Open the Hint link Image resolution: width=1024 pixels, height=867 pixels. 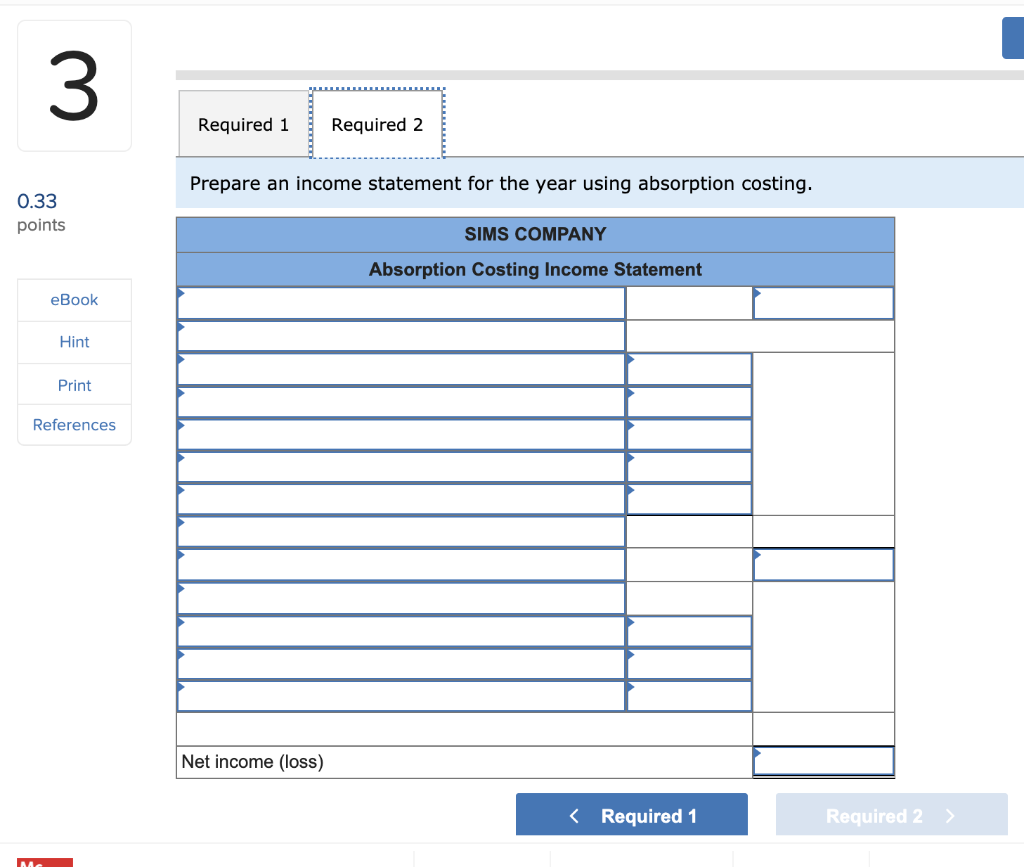[x=74, y=342]
